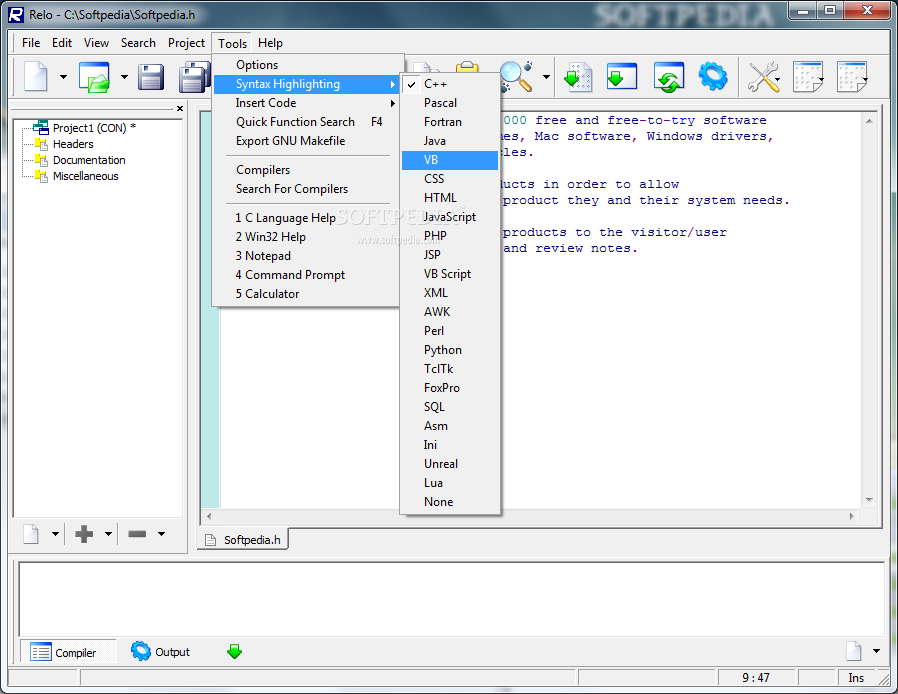This screenshot has width=898, height=694.
Task: Click the Rebuild green refresh arrows icon
Action: [x=669, y=77]
